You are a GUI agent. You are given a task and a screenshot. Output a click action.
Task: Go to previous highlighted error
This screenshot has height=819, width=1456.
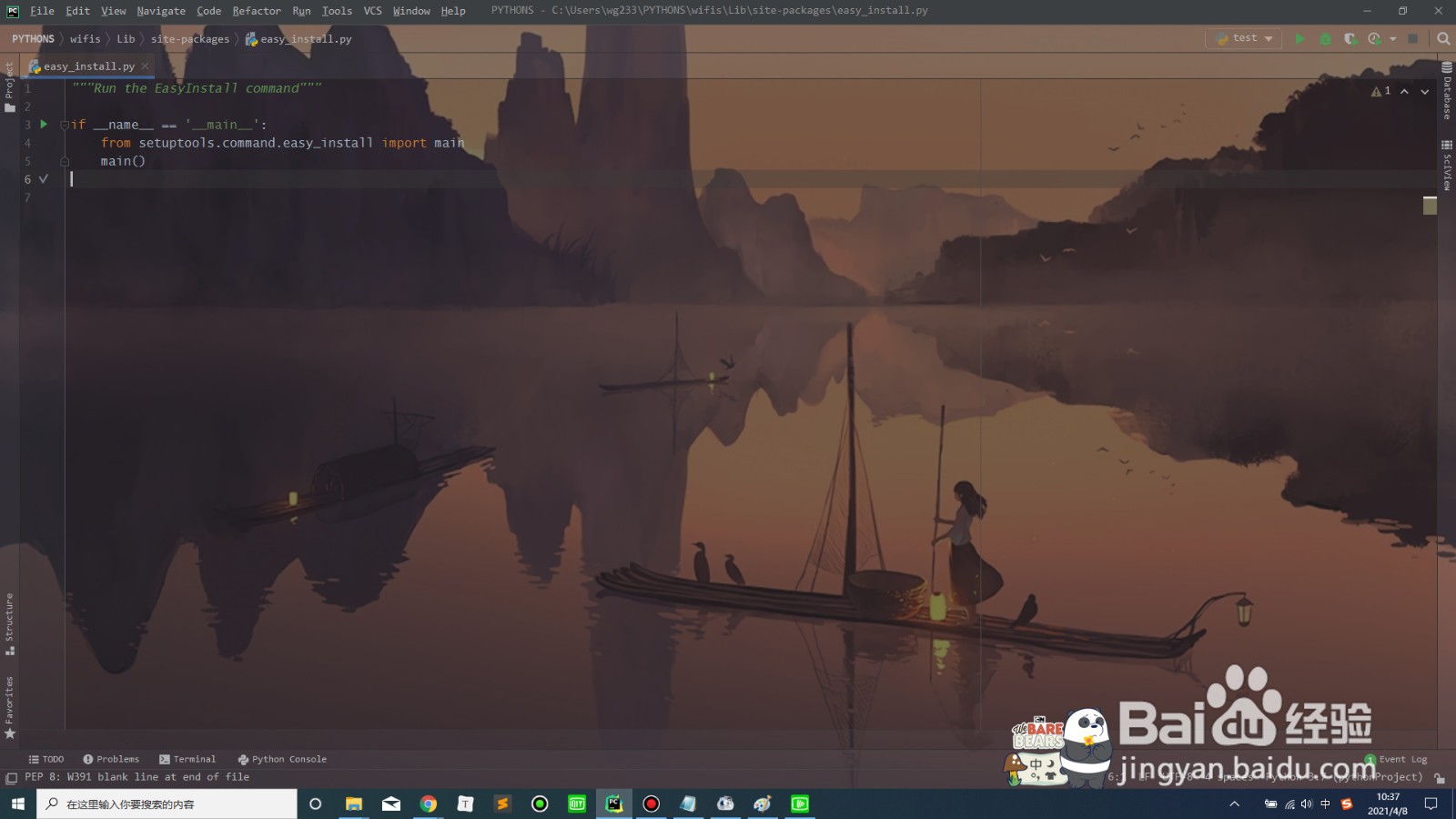tap(1404, 91)
